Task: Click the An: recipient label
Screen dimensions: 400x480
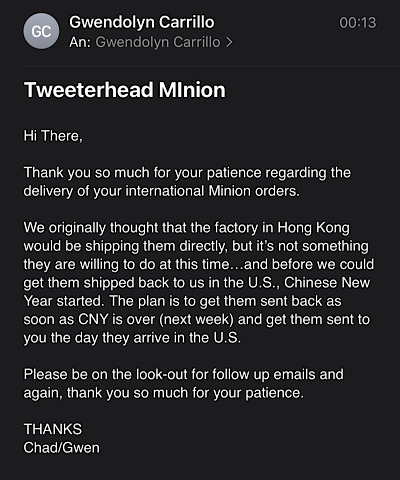Action: coord(80,42)
